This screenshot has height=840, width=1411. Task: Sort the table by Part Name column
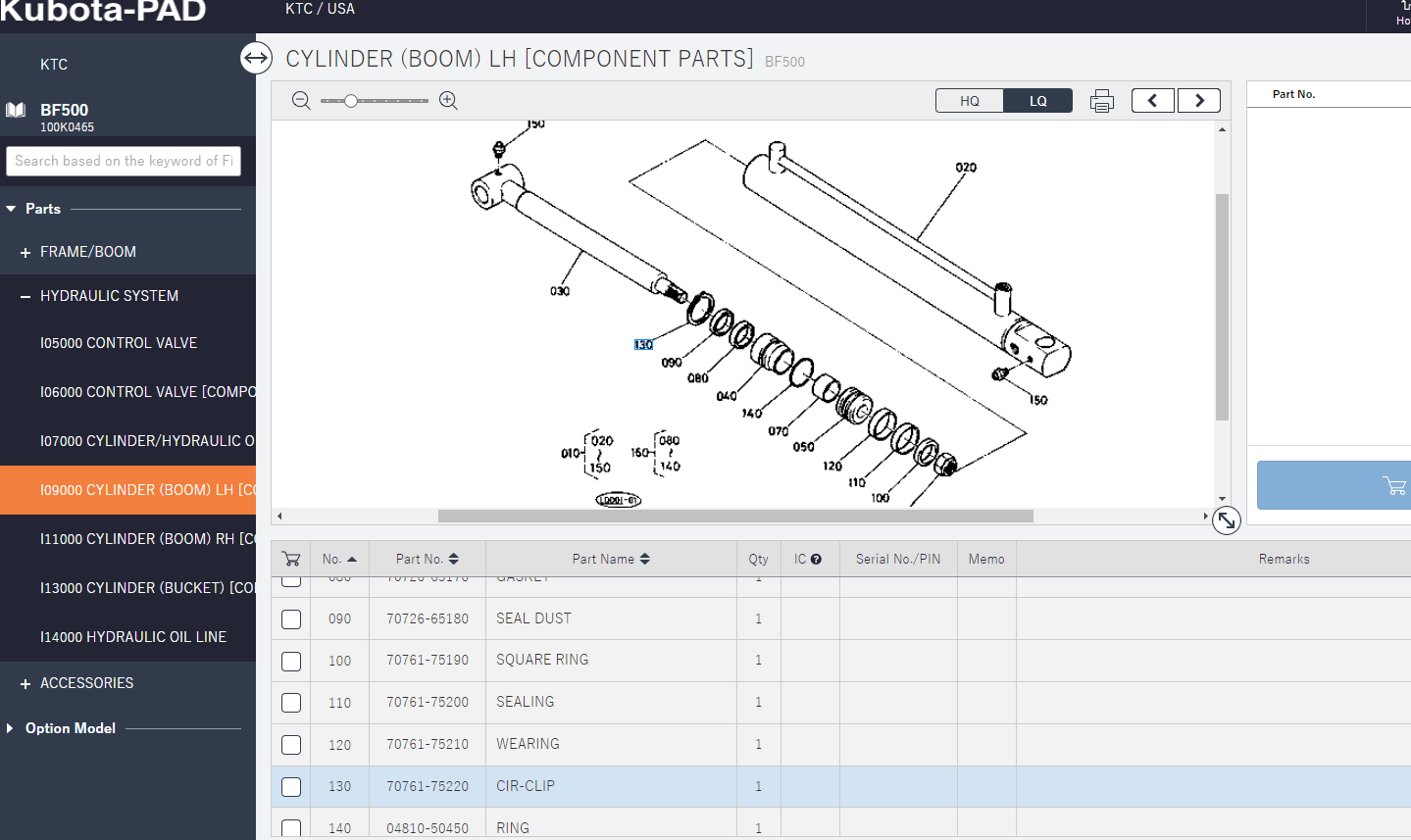pyautogui.click(x=611, y=559)
